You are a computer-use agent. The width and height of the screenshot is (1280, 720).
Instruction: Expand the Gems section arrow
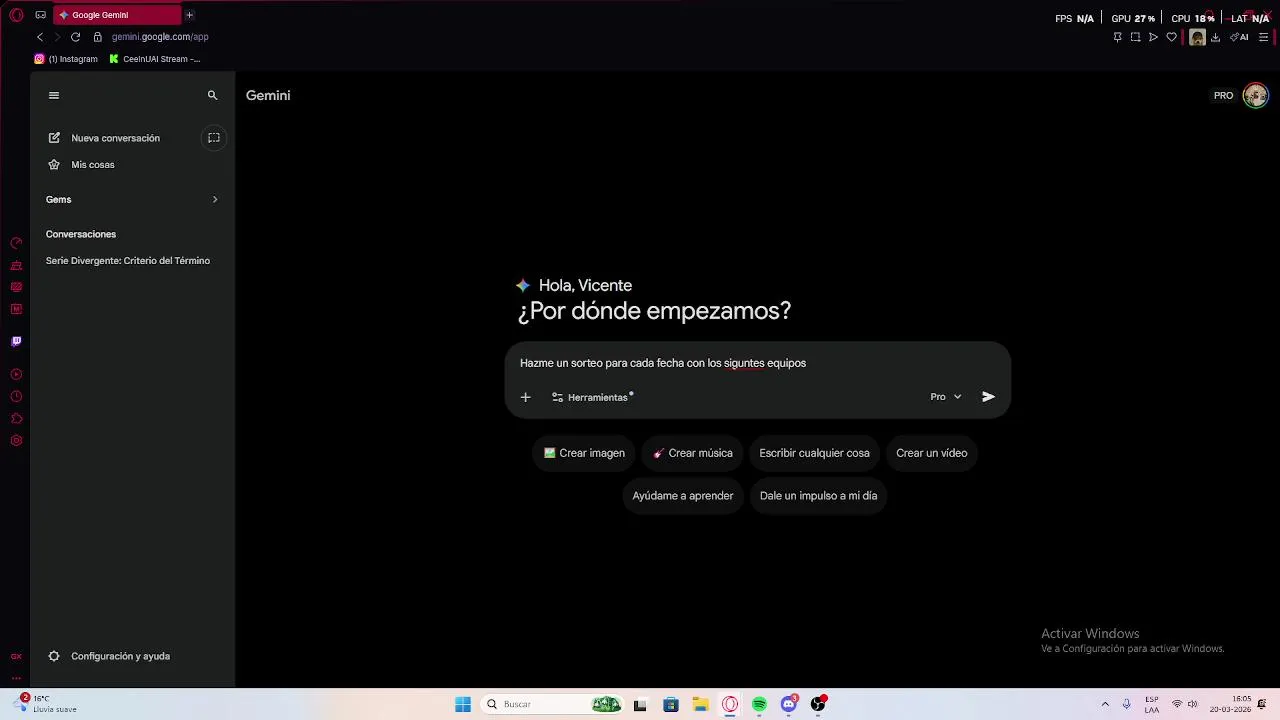tap(215, 199)
